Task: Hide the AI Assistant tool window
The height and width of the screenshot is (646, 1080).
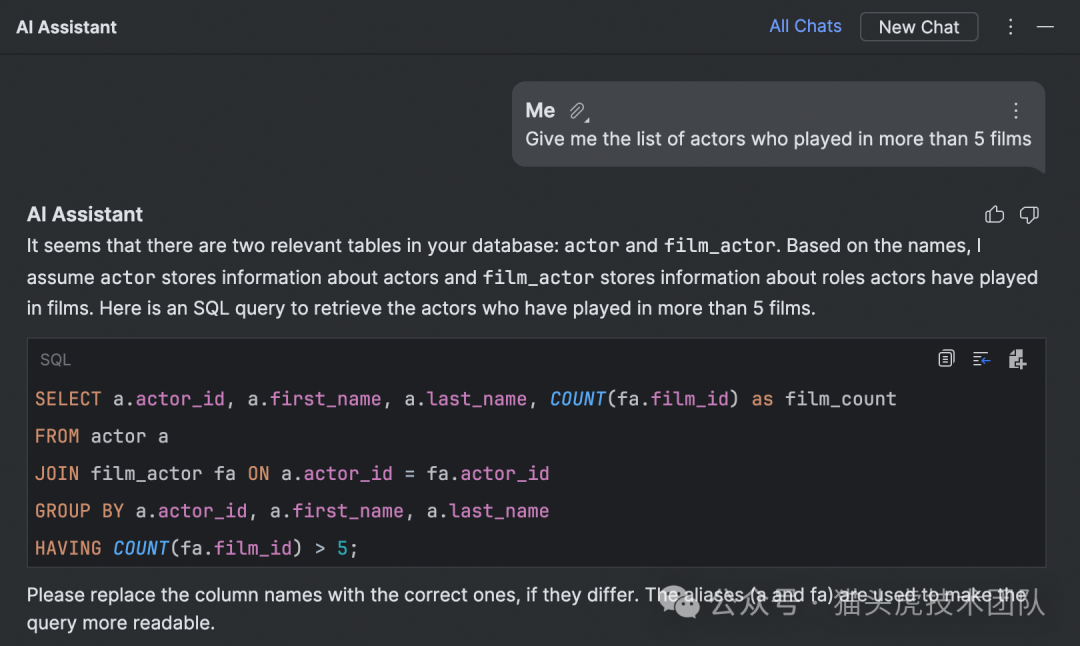Action: (1046, 27)
